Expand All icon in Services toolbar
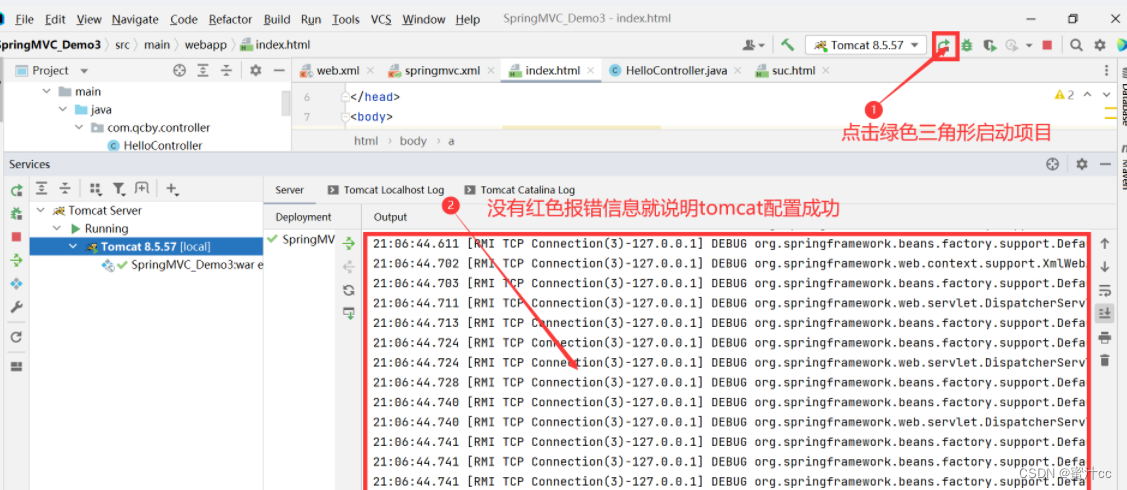Screen dimensions: 1127x490 [x=42, y=188]
